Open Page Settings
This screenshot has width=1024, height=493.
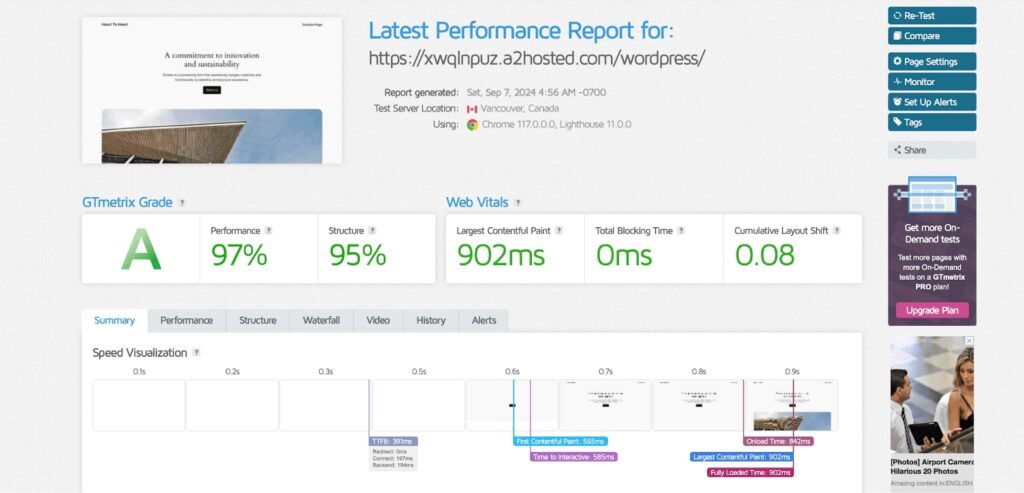932,61
